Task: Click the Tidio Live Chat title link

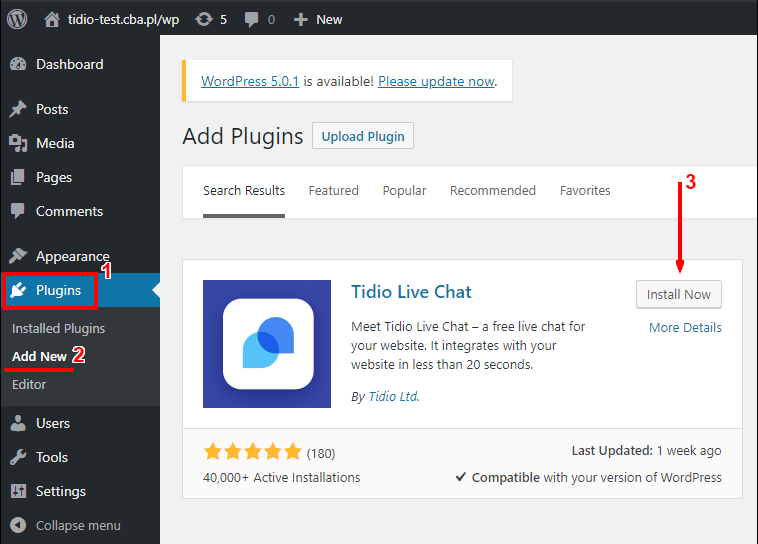Action: (411, 292)
